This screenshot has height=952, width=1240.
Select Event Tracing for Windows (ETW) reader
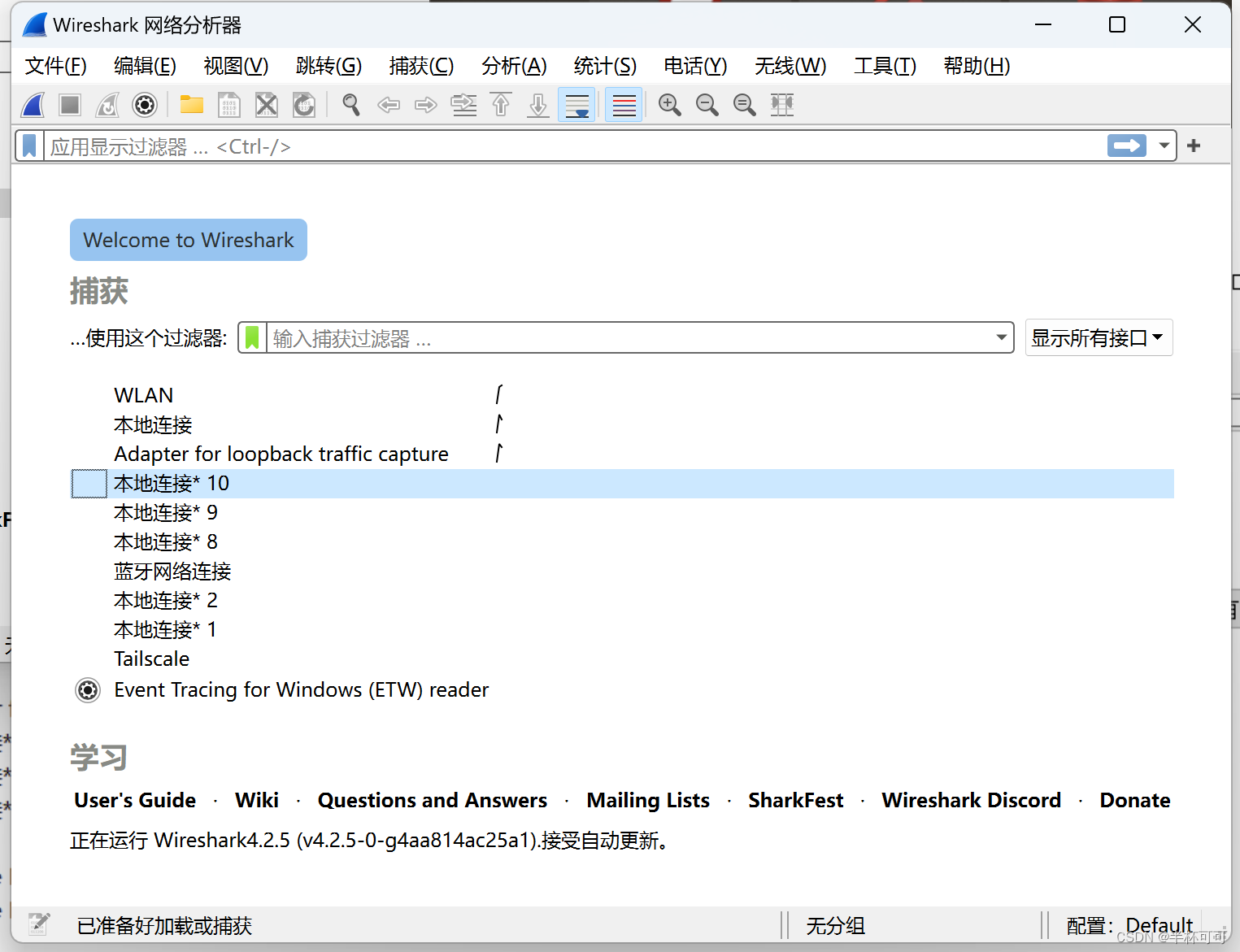click(623, 690)
